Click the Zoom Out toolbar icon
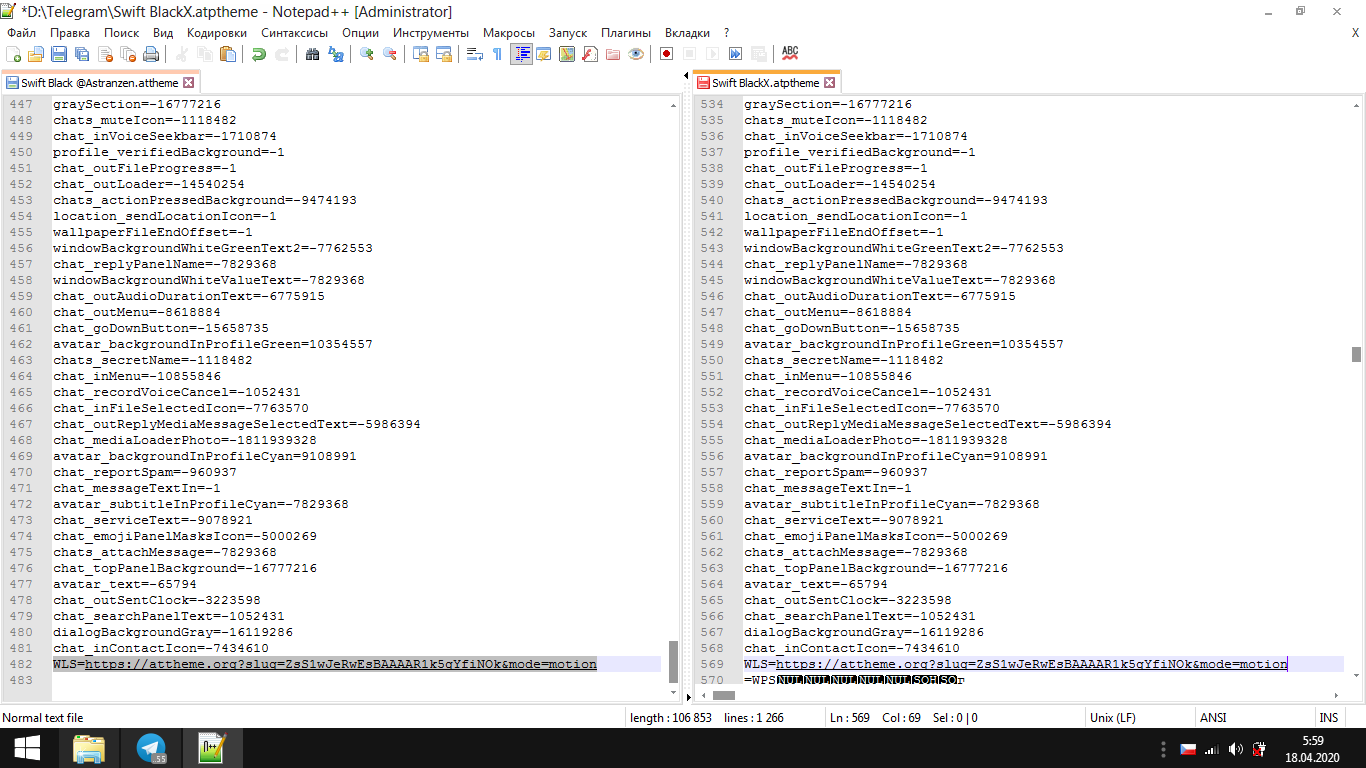Screen dimensions: 1366x768 coord(390,54)
